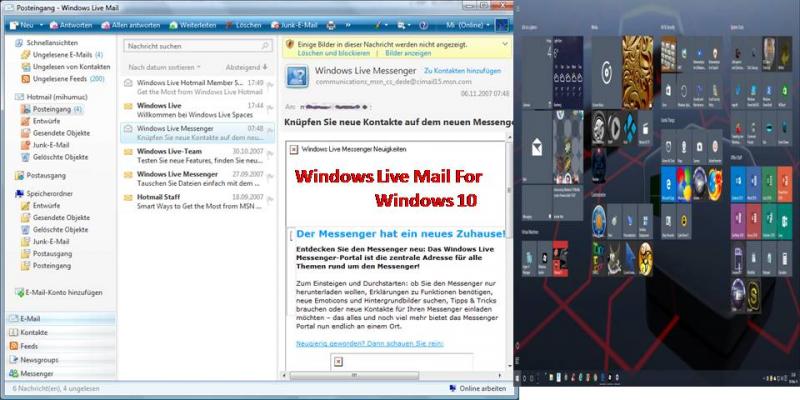This screenshot has height=400, width=800.
Task: Click the magnifier icon in search box
Action: click(x=265, y=46)
